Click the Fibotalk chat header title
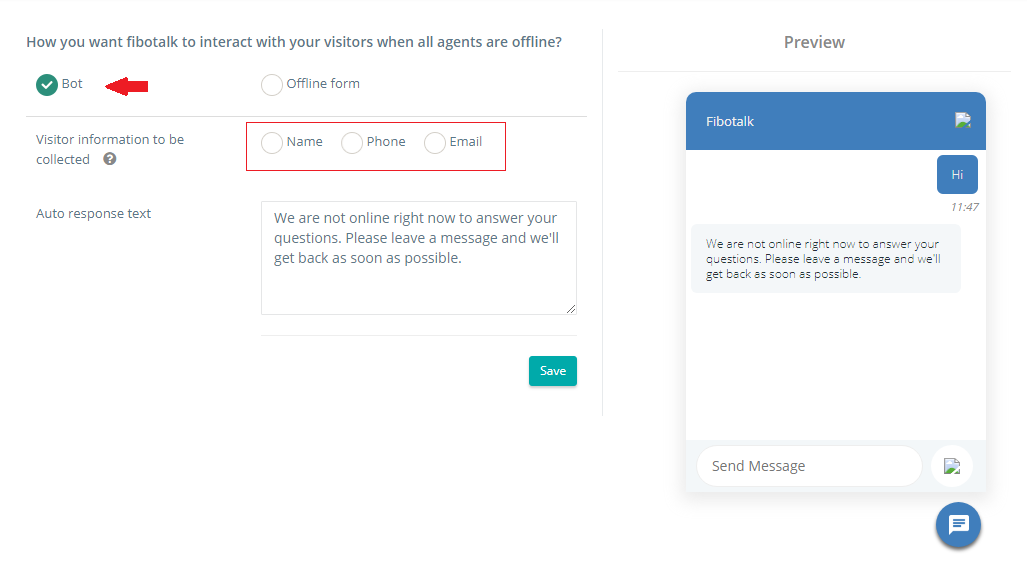 tap(730, 121)
